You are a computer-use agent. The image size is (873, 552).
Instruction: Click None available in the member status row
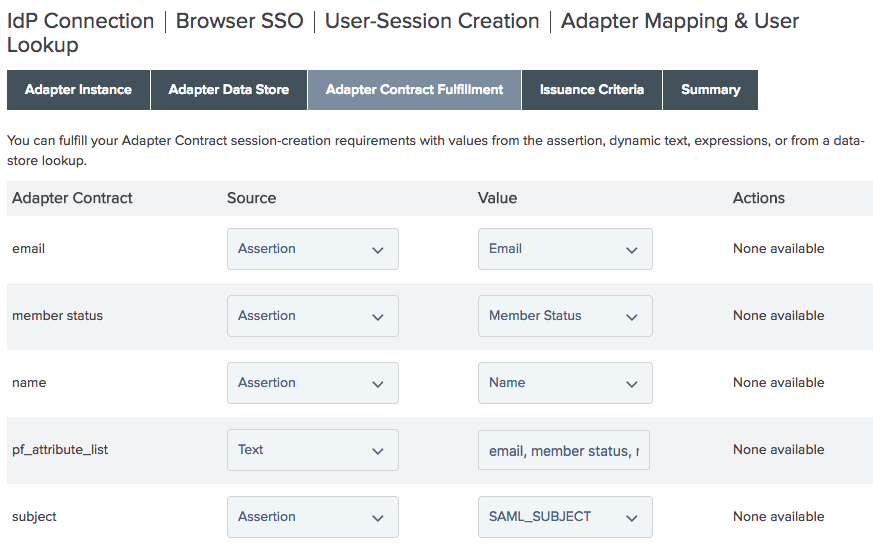778,316
